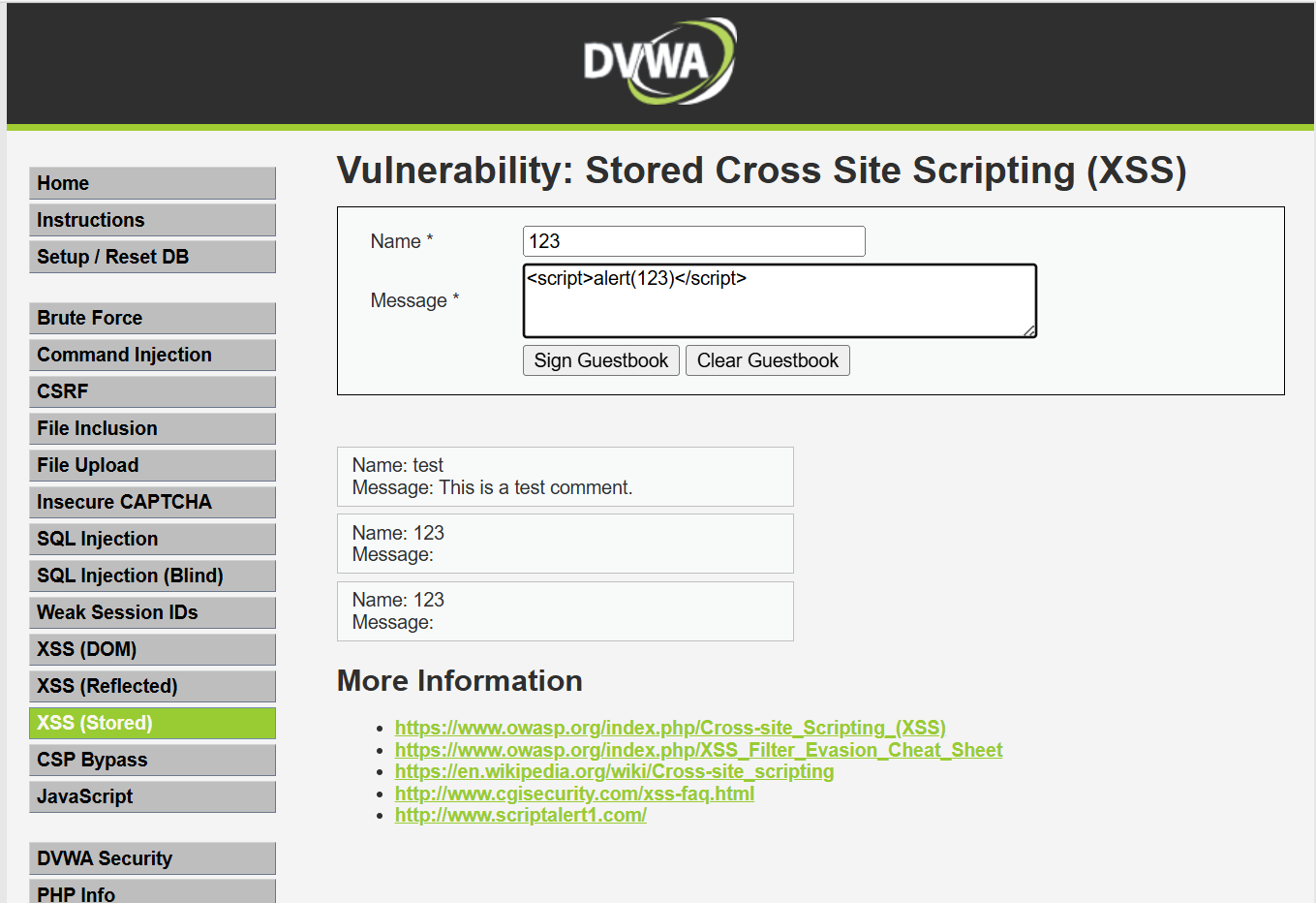Viewport: 1316px width, 903px height.
Task: Open the Command Injection module
Action: (152, 355)
